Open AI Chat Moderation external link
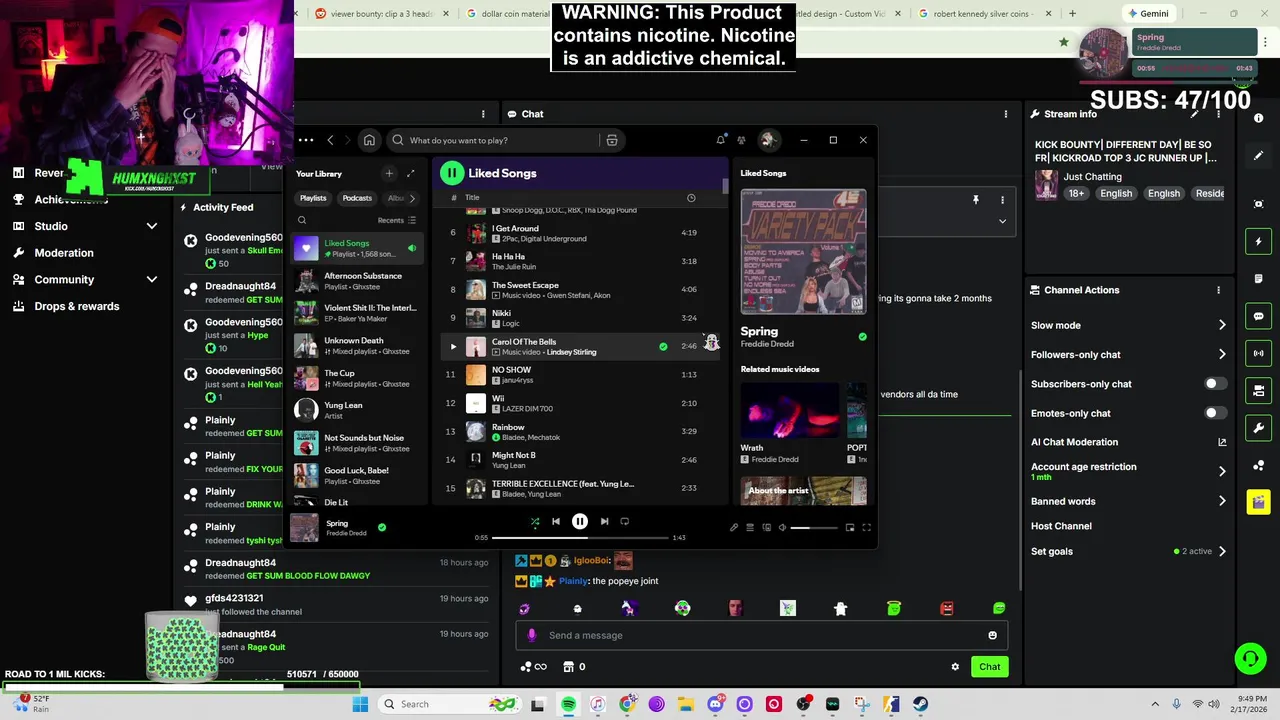The width and height of the screenshot is (1280, 720). pos(1222,442)
